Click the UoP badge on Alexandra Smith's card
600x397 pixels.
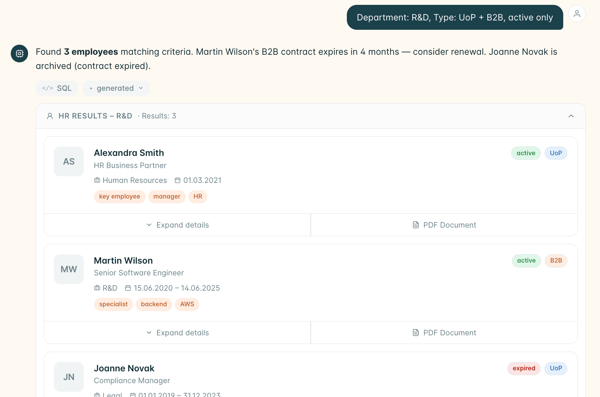[556, 153]
